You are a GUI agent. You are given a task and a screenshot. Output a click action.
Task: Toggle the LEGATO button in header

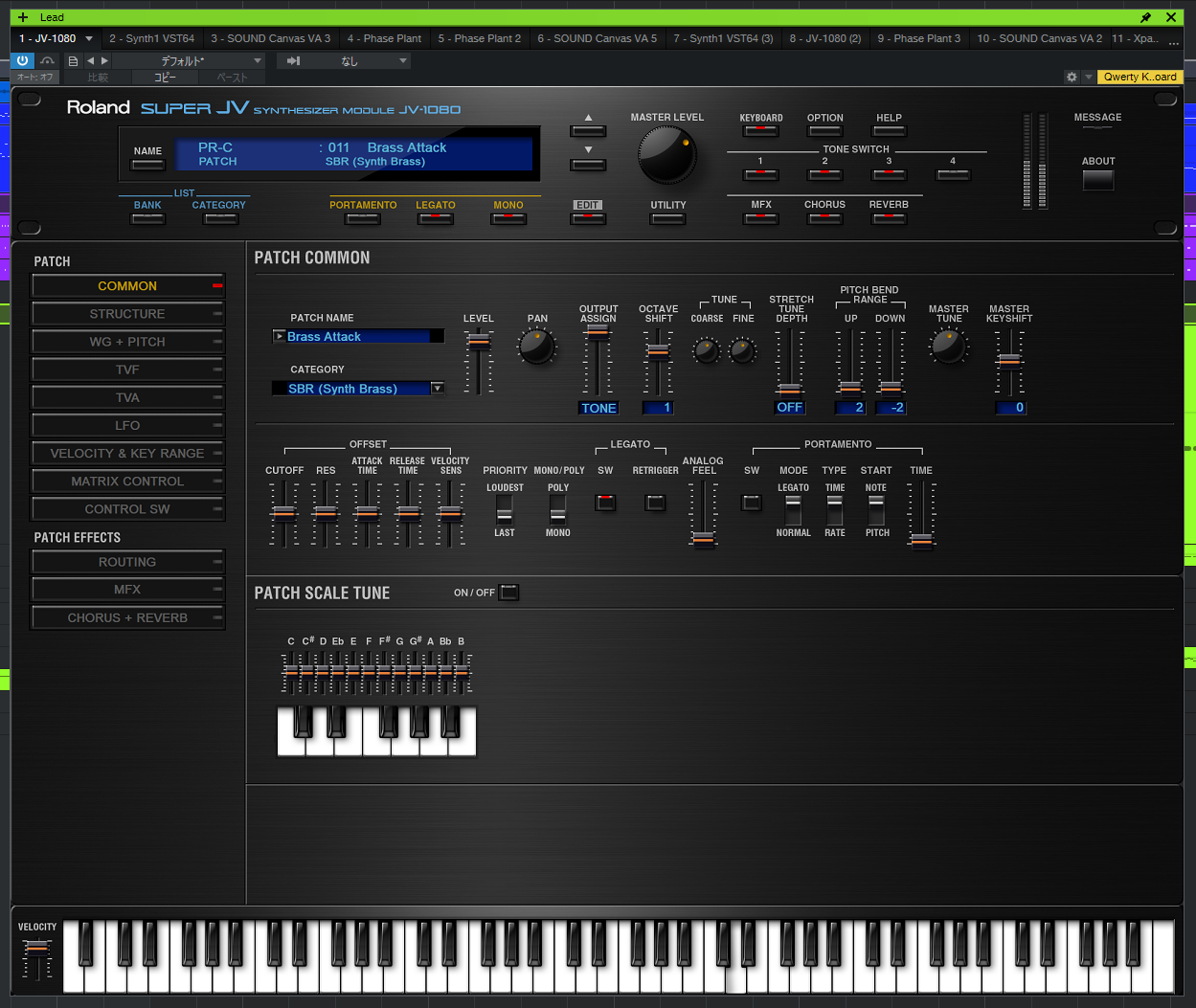[x=435, y=218]
